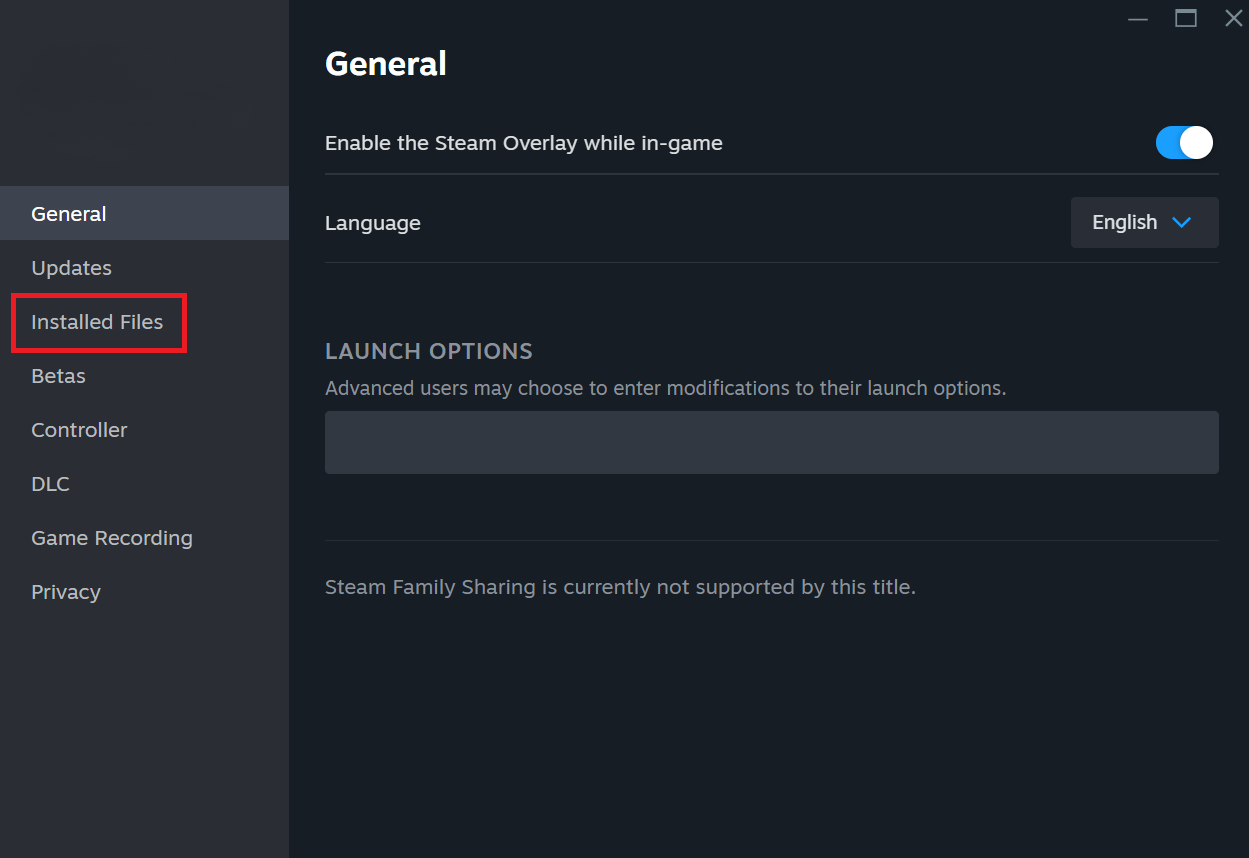This screenshot has height=858, width=1249.
Task: Open the Updates section
Action: click(x=71, y=268)
